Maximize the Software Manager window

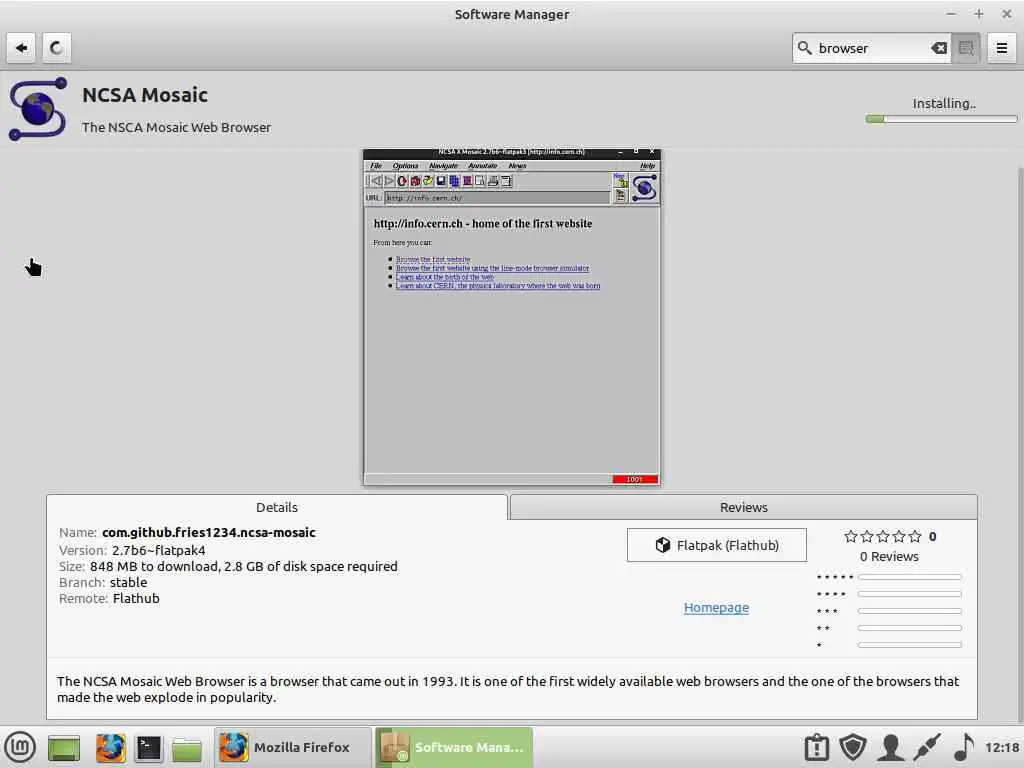[x=978, y=14]
